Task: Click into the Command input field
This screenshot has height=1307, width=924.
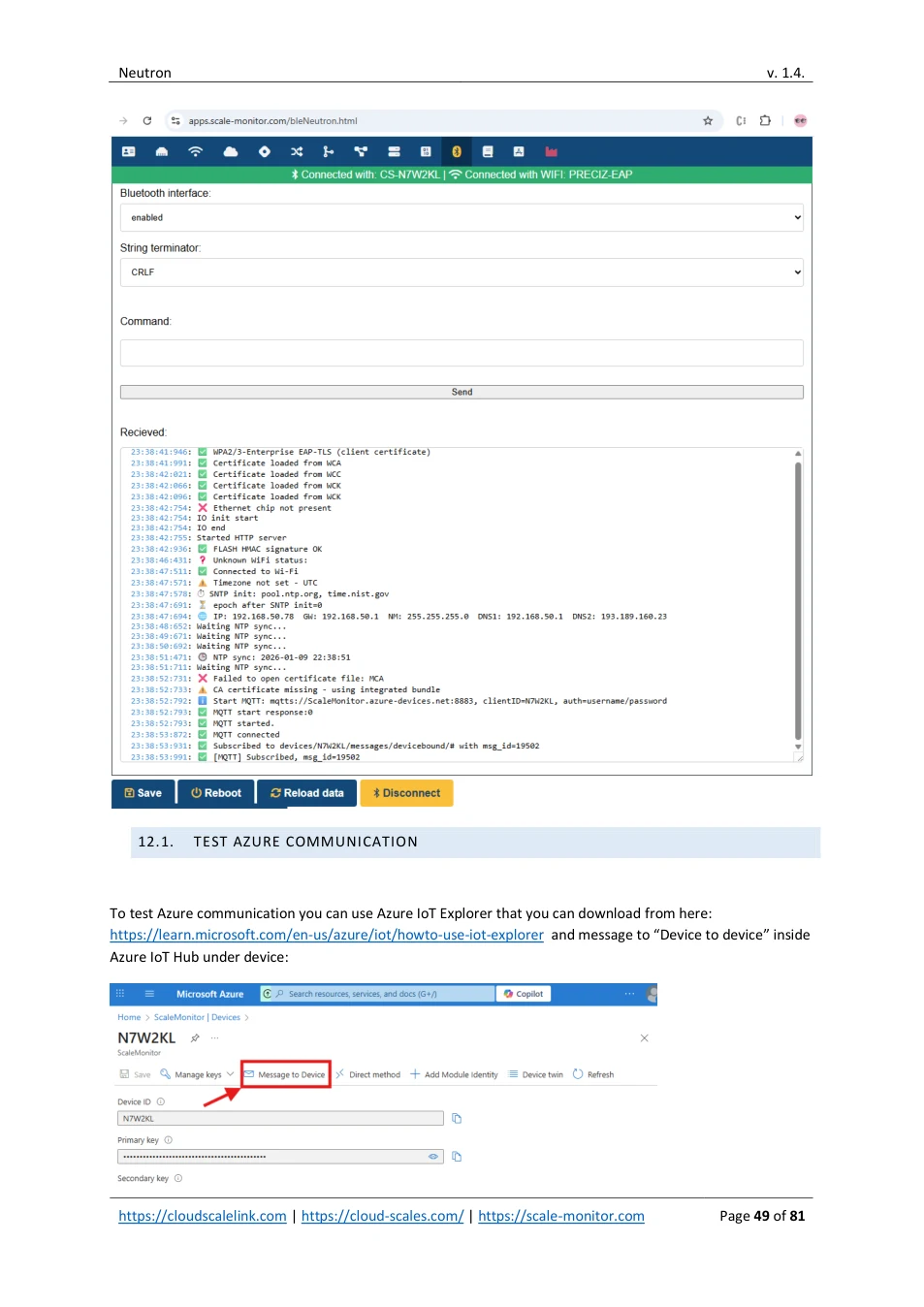Action: coord(462,353)
